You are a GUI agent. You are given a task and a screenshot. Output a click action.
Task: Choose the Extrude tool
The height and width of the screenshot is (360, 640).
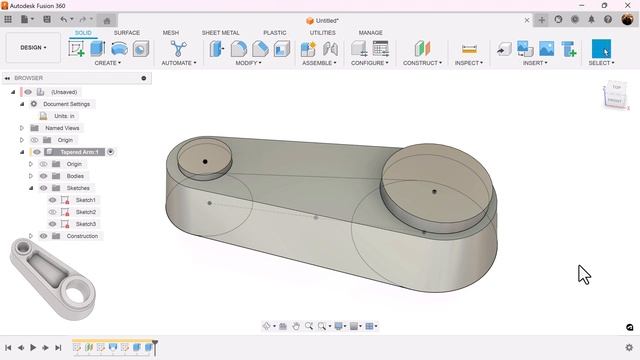98,49
